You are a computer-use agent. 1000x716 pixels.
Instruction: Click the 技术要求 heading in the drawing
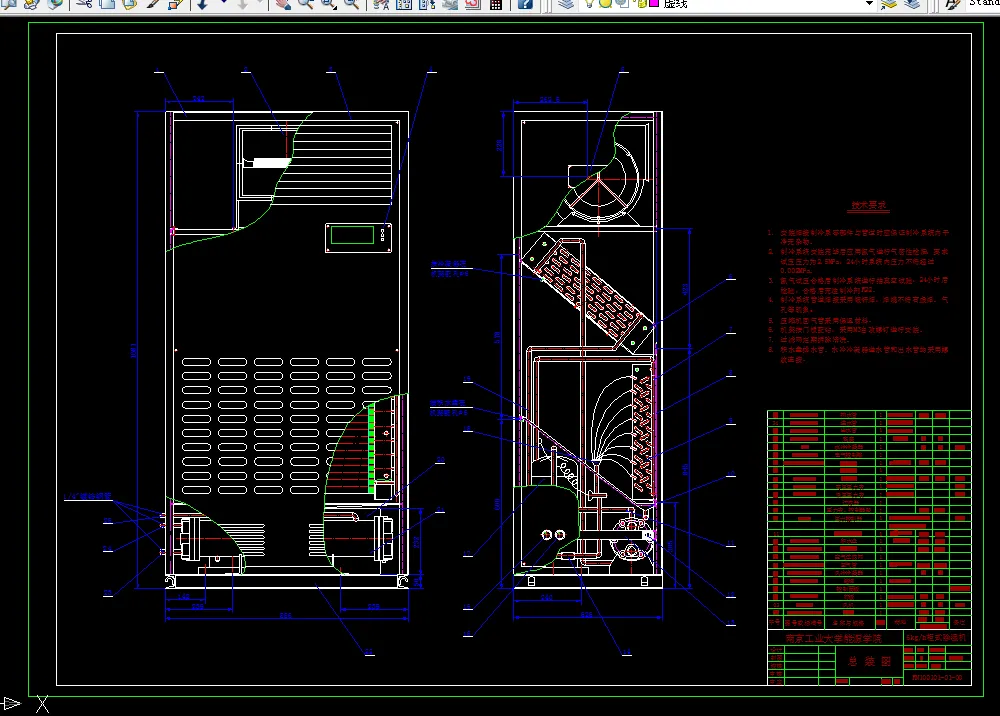click(869, 205)
